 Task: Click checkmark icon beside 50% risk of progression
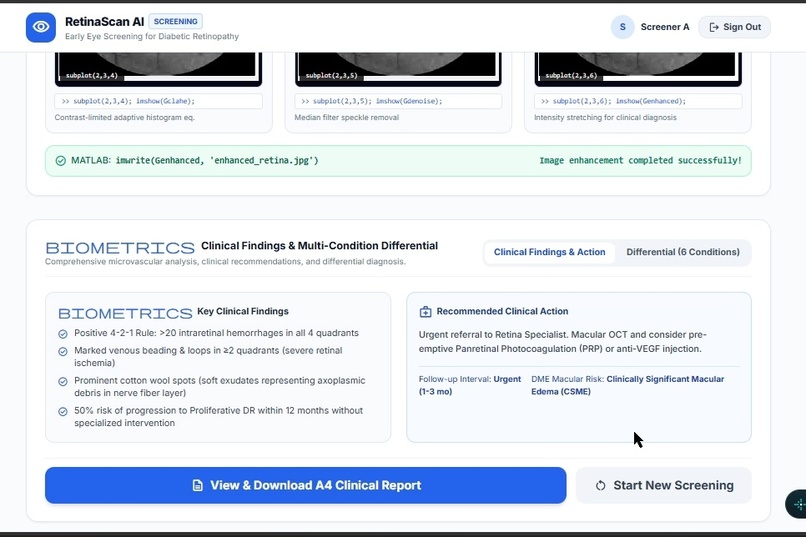click(63, 411)
